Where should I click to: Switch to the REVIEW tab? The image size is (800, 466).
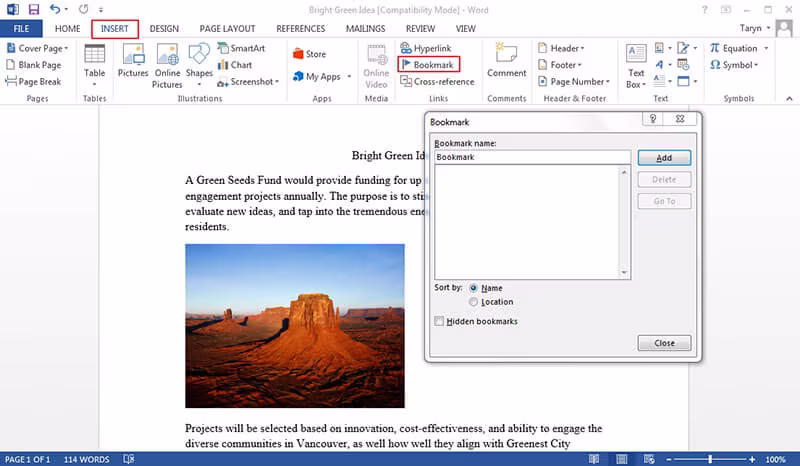click(x=420, y=29)
